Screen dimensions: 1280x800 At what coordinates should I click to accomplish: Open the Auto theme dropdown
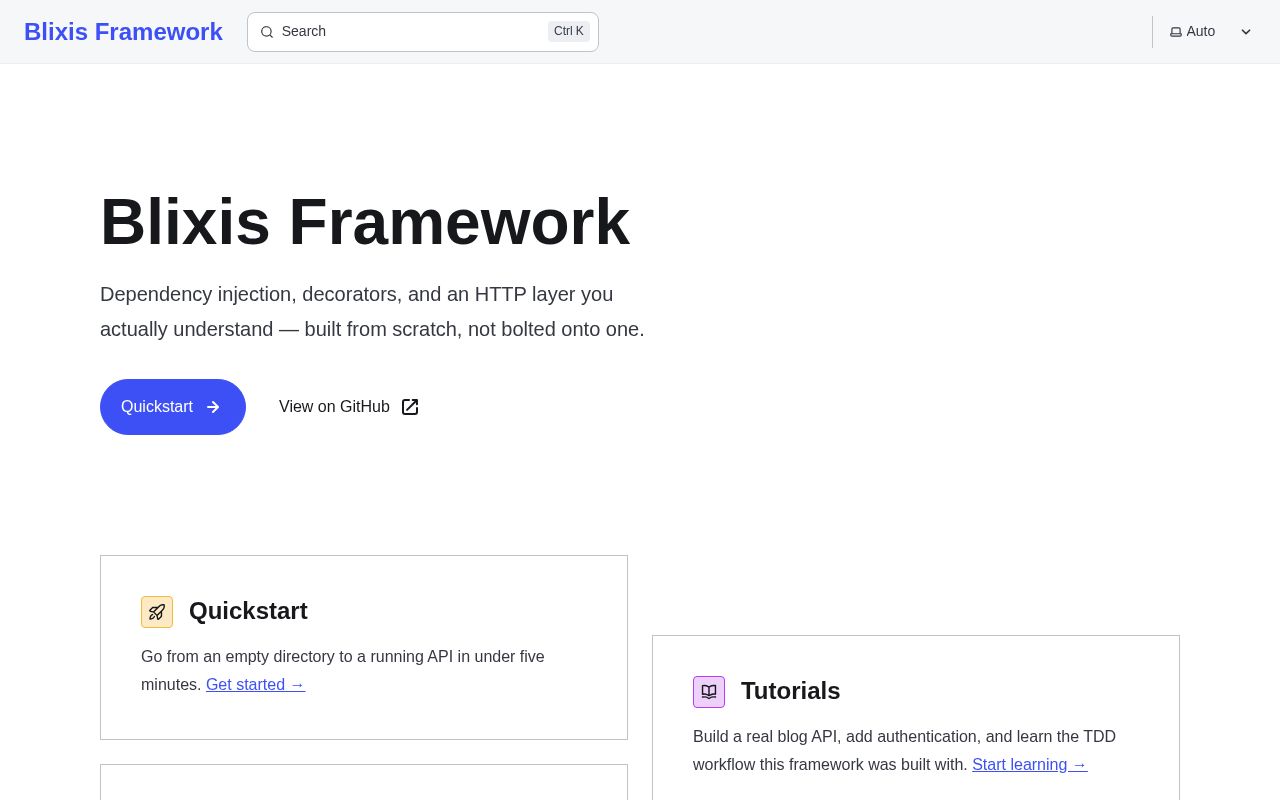point(1210,32)
